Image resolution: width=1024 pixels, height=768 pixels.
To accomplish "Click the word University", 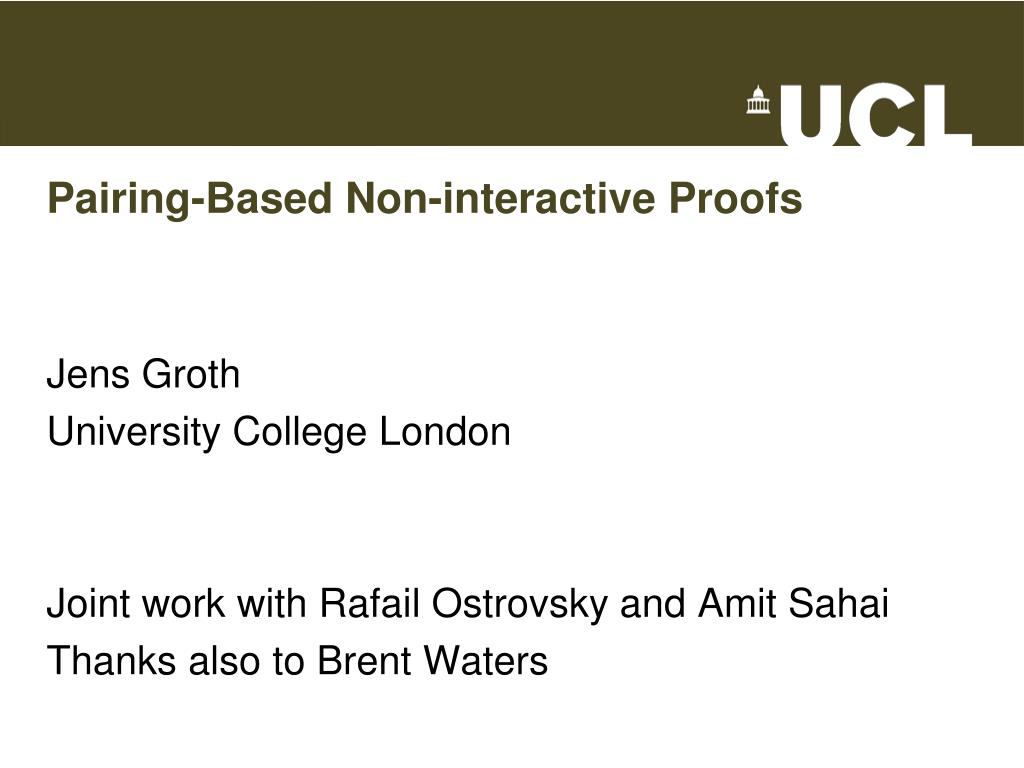I will pyautogui.click(x=134, y=433).
